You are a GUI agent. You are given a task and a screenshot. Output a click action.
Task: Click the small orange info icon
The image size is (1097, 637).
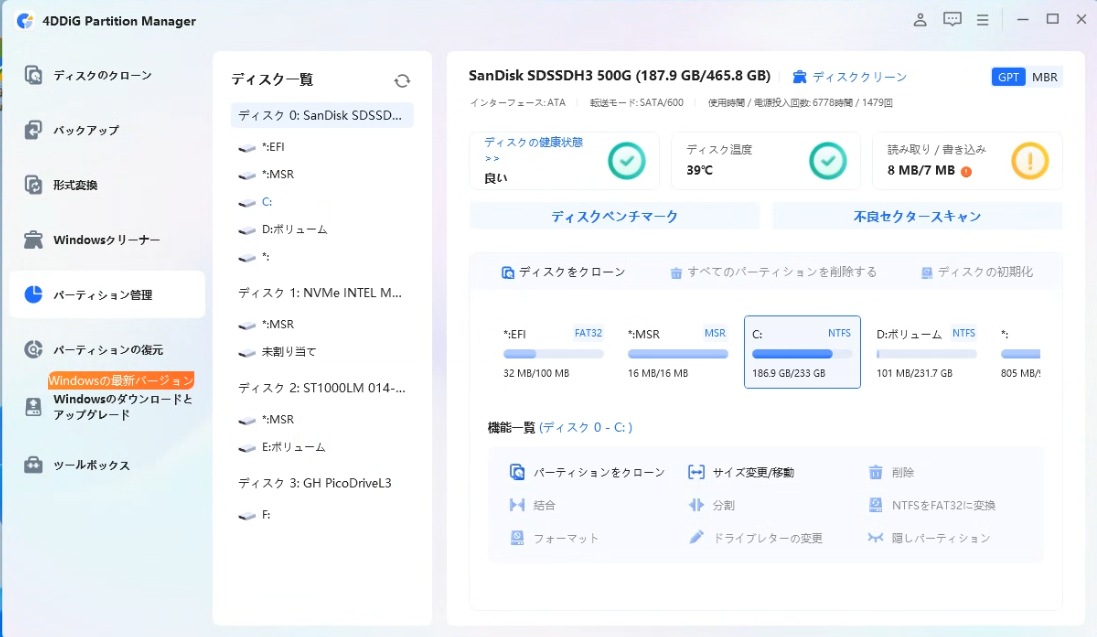point(966,172)
